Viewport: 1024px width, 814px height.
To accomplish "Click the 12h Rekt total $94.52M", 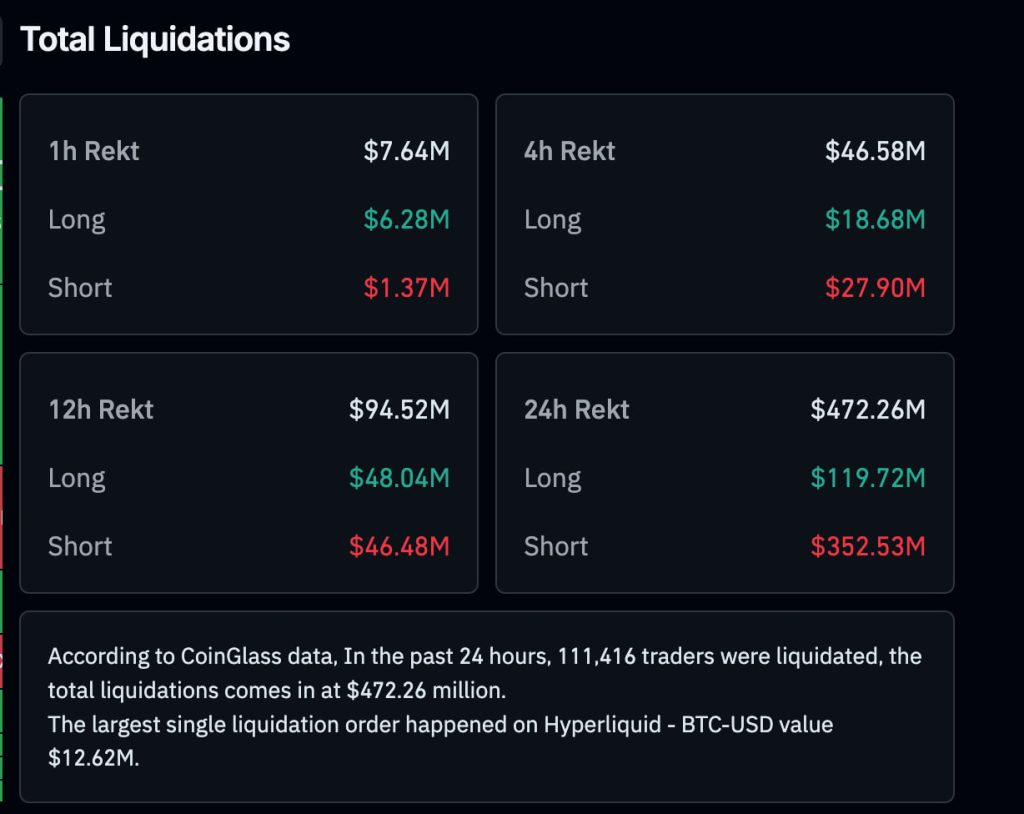I will (399, 410).
